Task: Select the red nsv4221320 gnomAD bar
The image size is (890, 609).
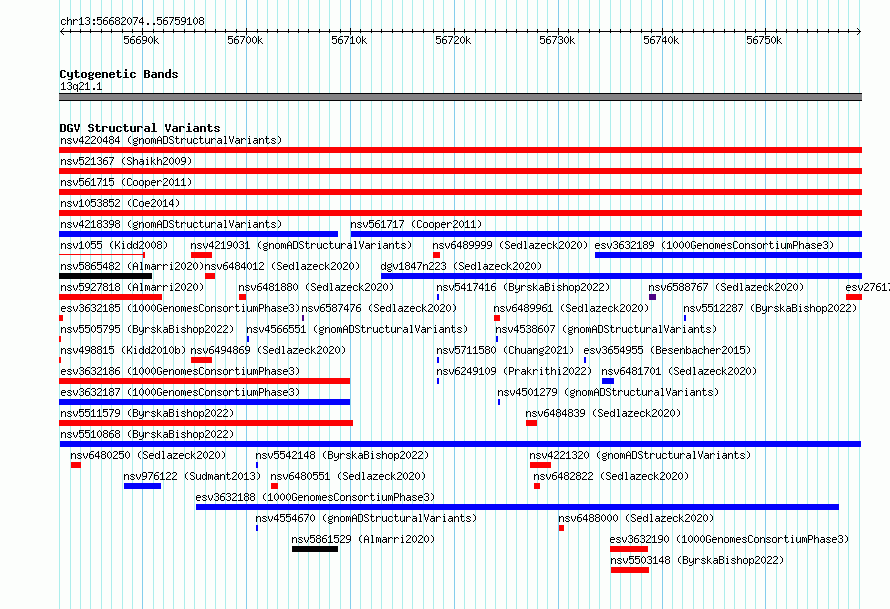Action: (540, 465)
